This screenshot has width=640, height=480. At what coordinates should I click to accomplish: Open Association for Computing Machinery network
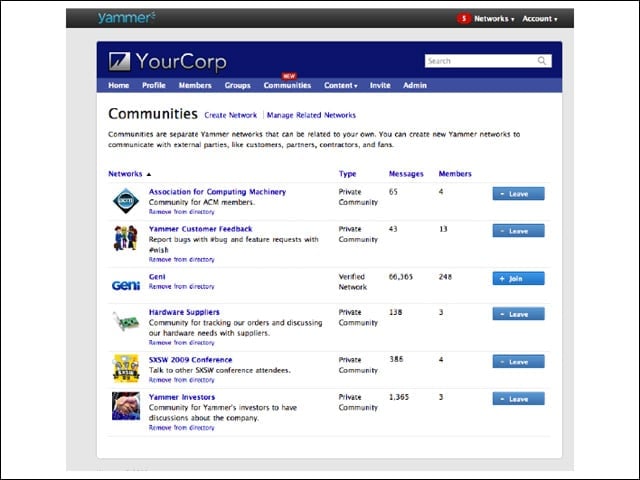(x=217, y=192)
